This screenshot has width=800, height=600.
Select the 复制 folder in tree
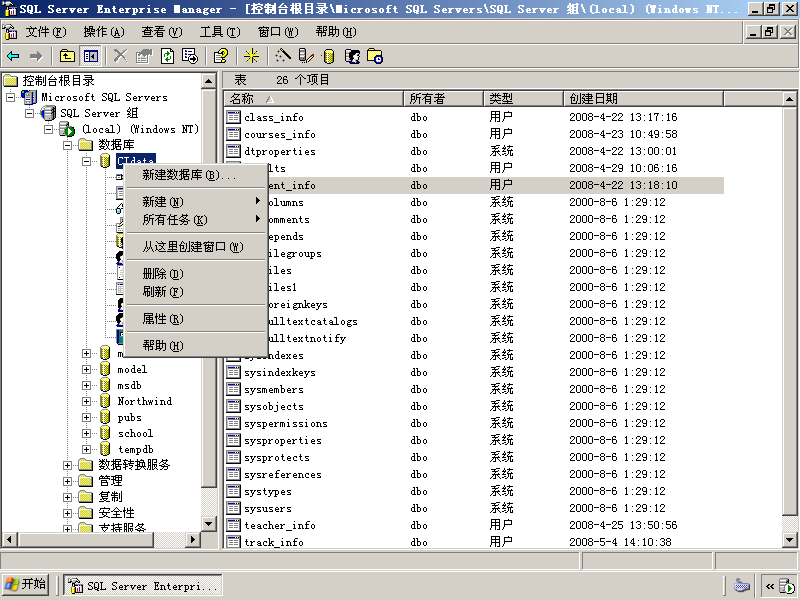pyautogui.click(x=110, y=496)
